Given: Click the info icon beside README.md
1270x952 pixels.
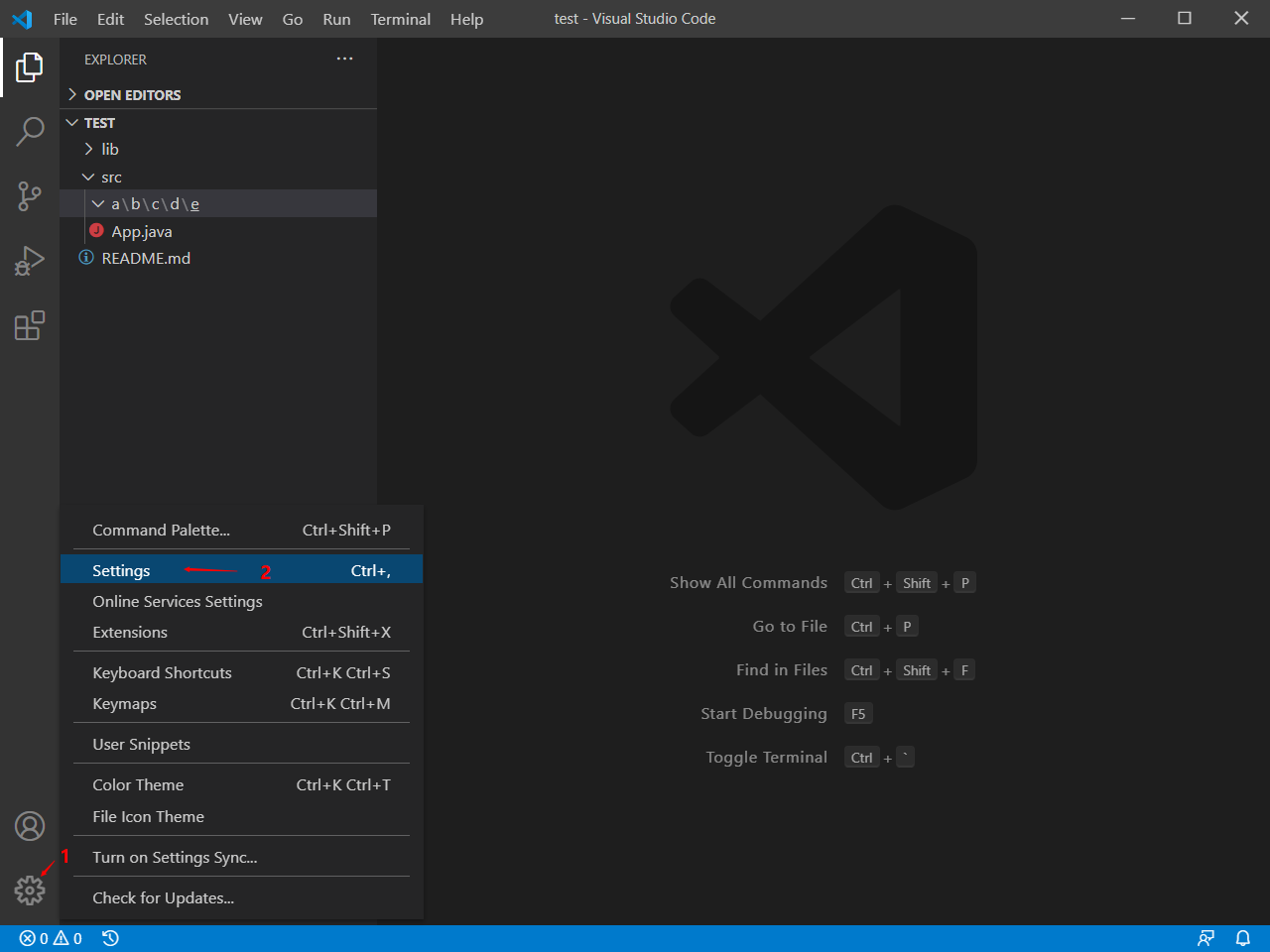Looking at the screenshot, I should [86, 257].
